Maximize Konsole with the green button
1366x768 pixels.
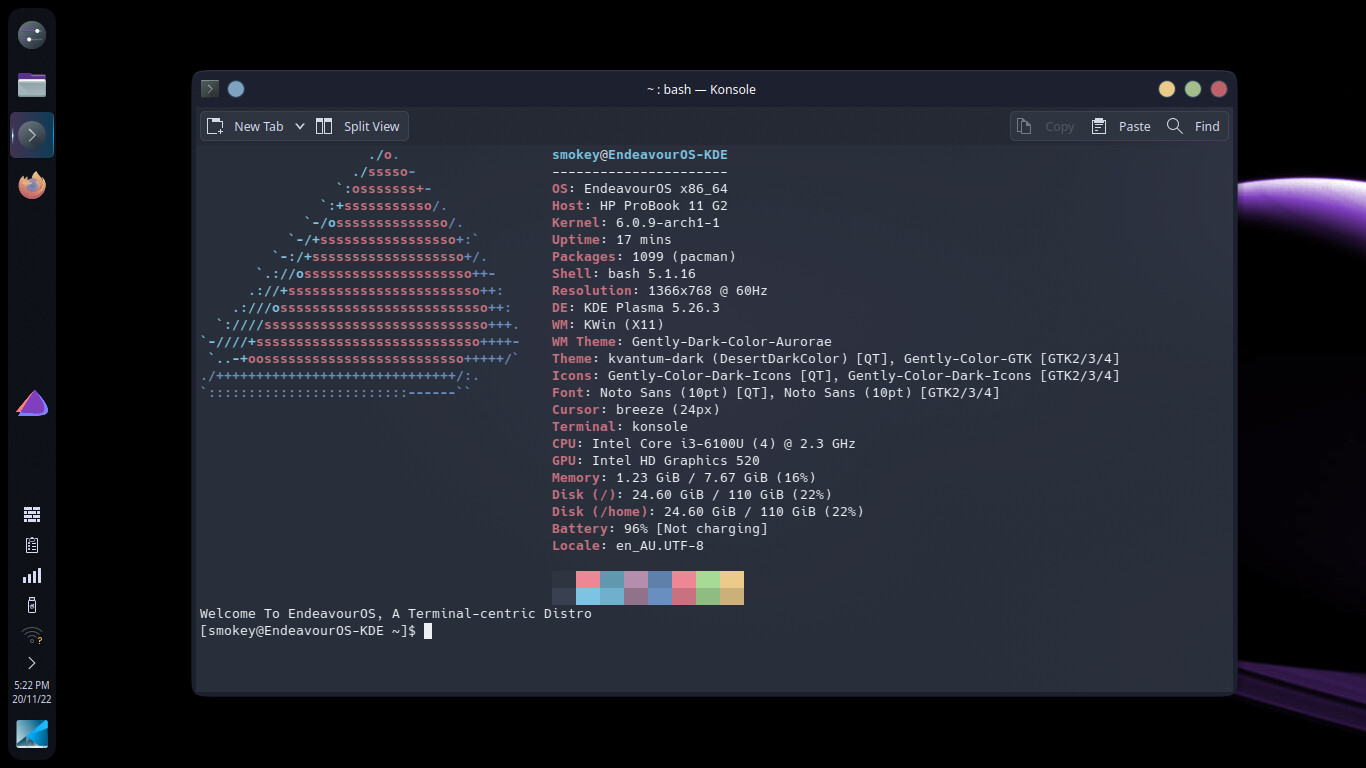(1193, 89)
